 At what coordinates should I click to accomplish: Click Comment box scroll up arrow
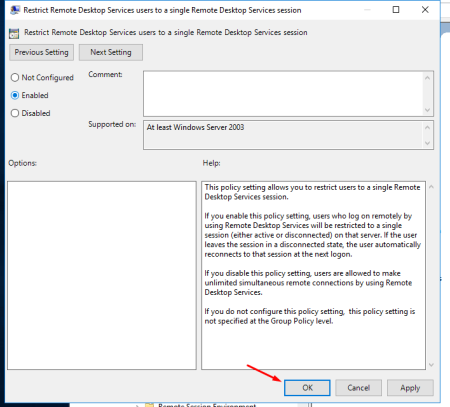428,78
